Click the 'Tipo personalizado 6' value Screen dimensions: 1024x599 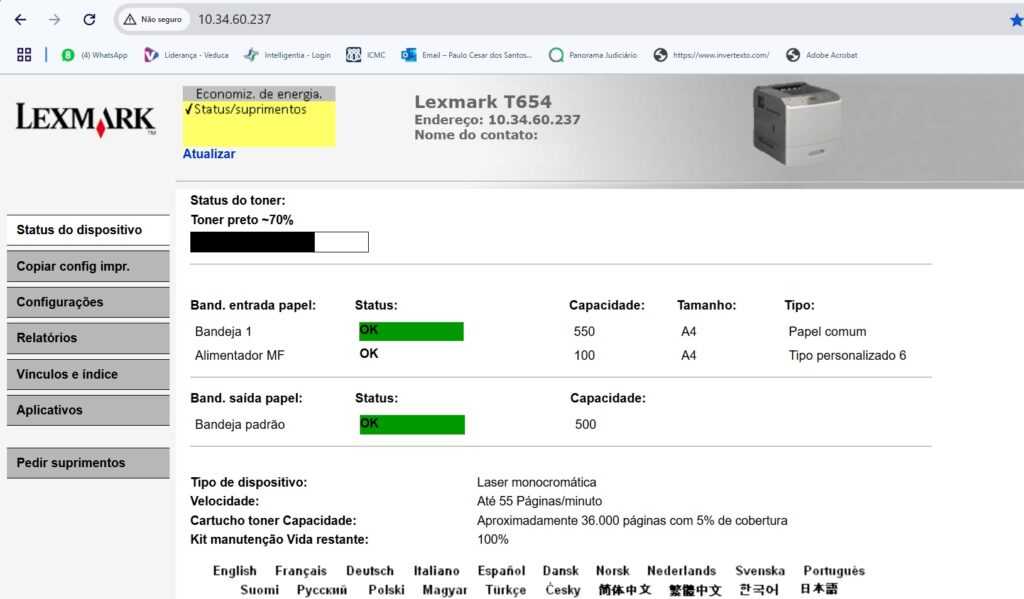point(847,355)
